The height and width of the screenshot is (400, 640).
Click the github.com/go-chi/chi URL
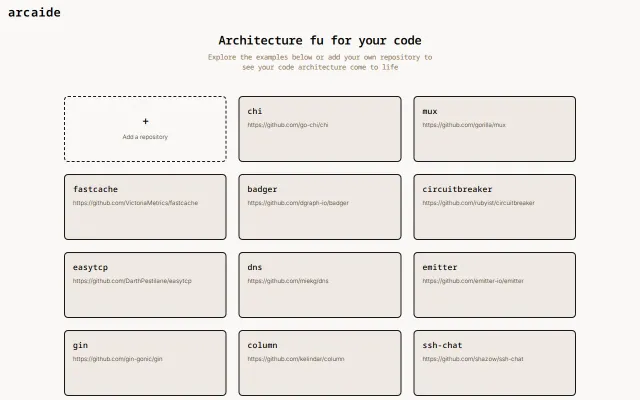pos(288,125)
